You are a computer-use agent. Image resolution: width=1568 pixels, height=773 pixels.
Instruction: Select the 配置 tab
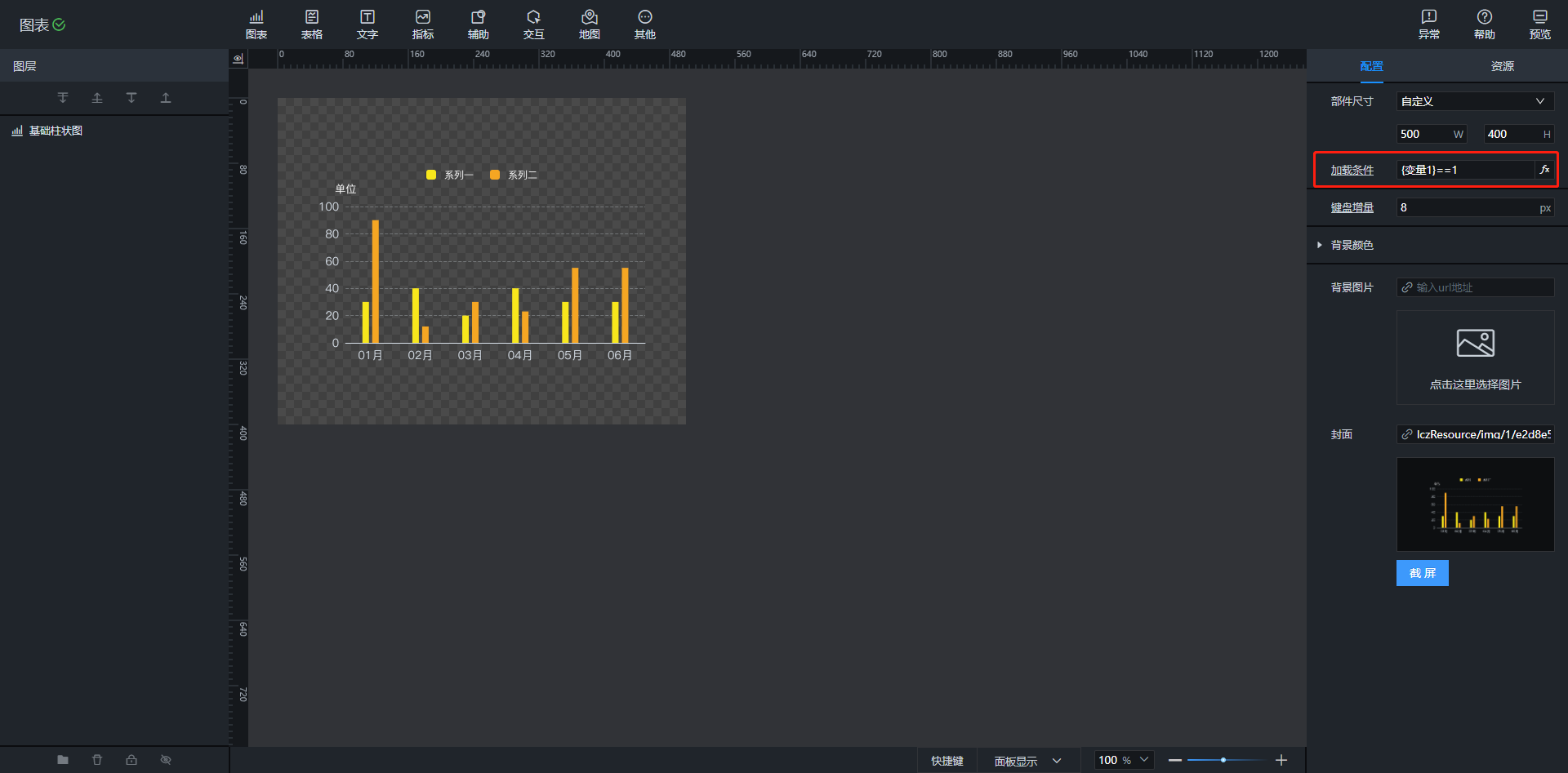[x=1371, y=66]
